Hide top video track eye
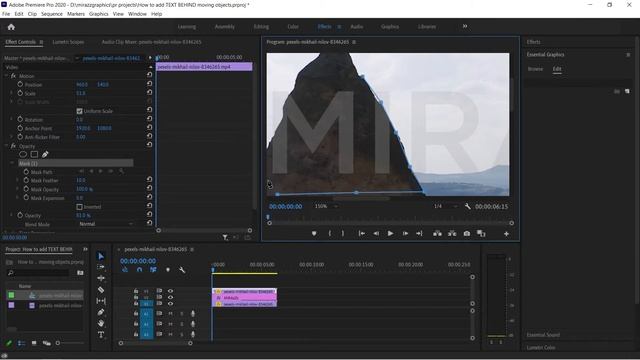The image size is (640, 360). coord(170,291)
